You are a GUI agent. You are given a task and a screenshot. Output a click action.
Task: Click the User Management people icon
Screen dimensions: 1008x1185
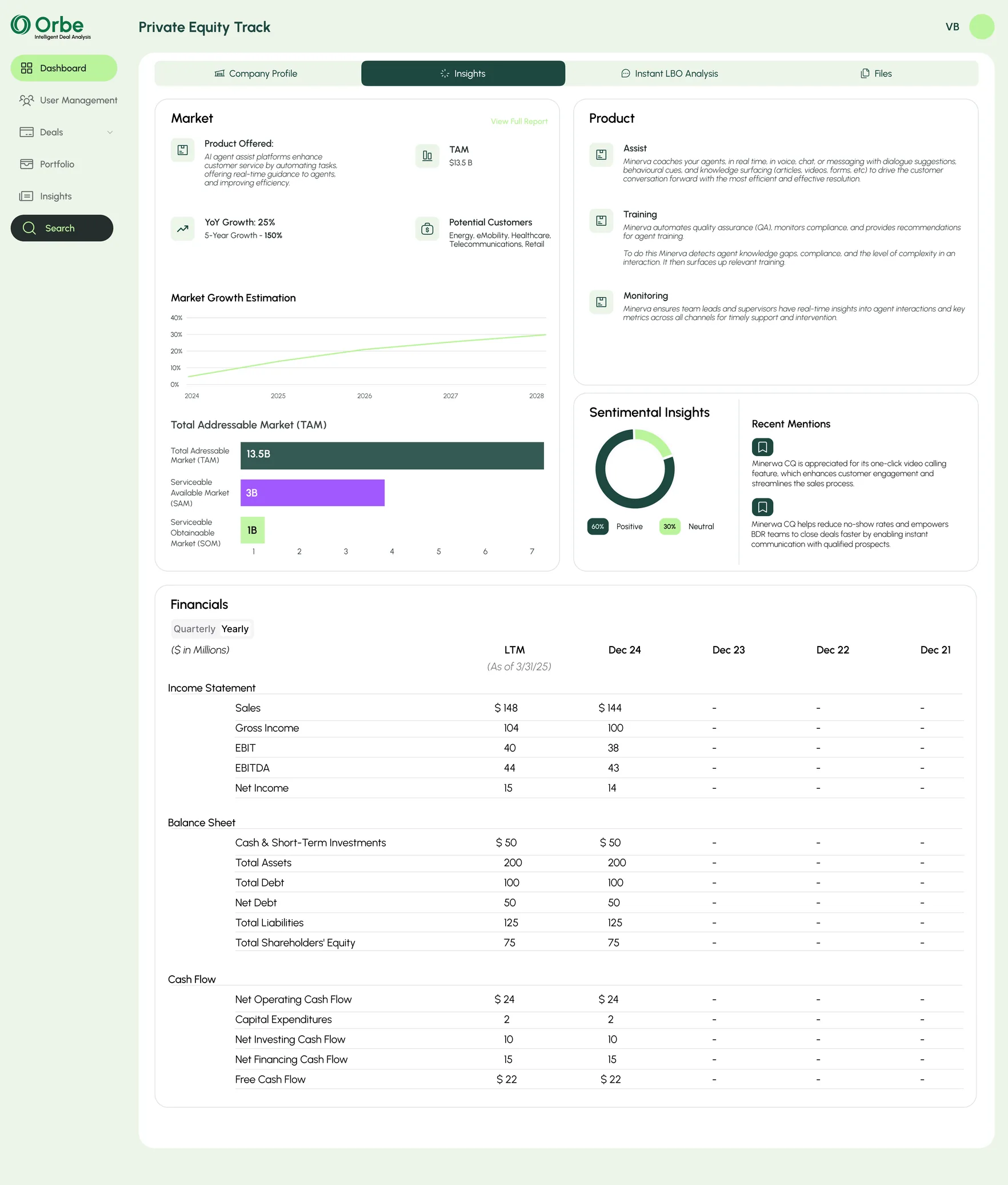click(26, 100)
